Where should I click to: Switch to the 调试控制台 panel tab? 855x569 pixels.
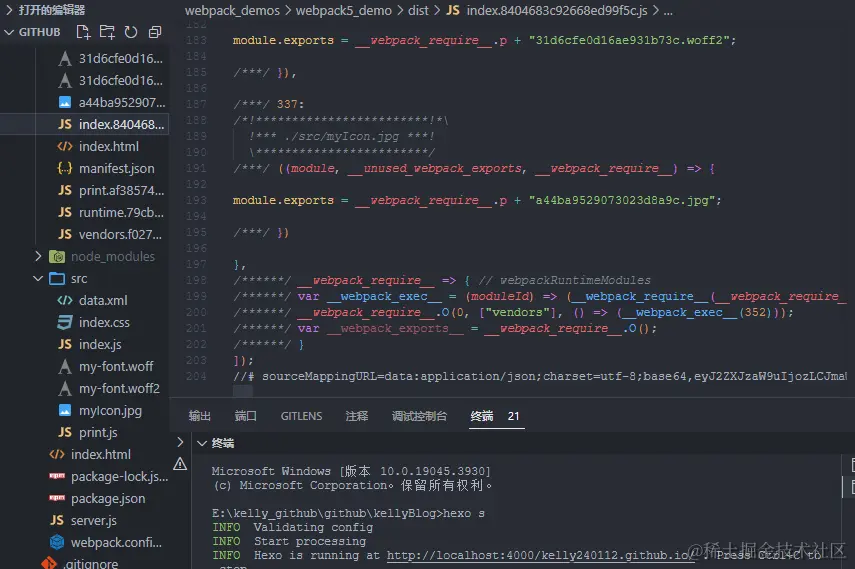pos(419,416)
